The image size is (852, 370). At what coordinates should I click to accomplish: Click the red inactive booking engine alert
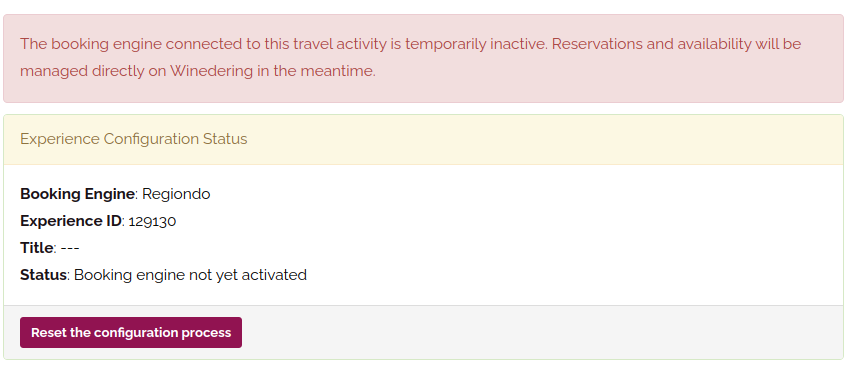(x=423, y=58)
